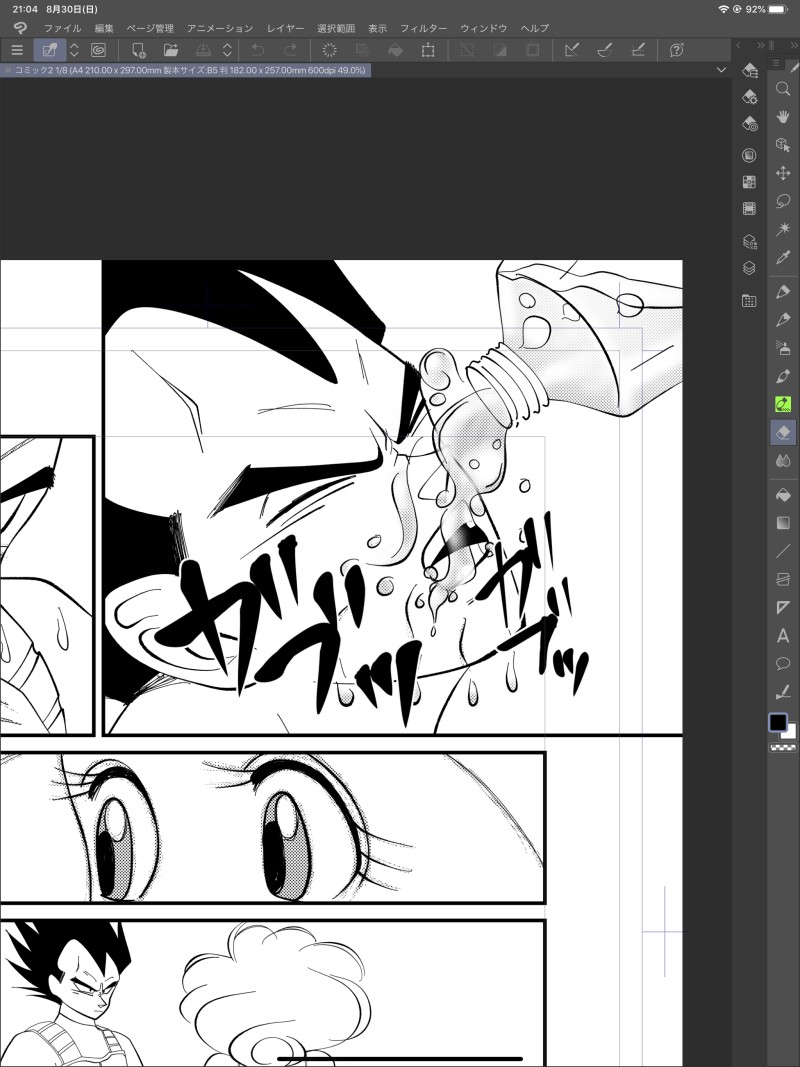The image size is (800, 1067).
Task: Toggle snap to grid
Action: 638,50
